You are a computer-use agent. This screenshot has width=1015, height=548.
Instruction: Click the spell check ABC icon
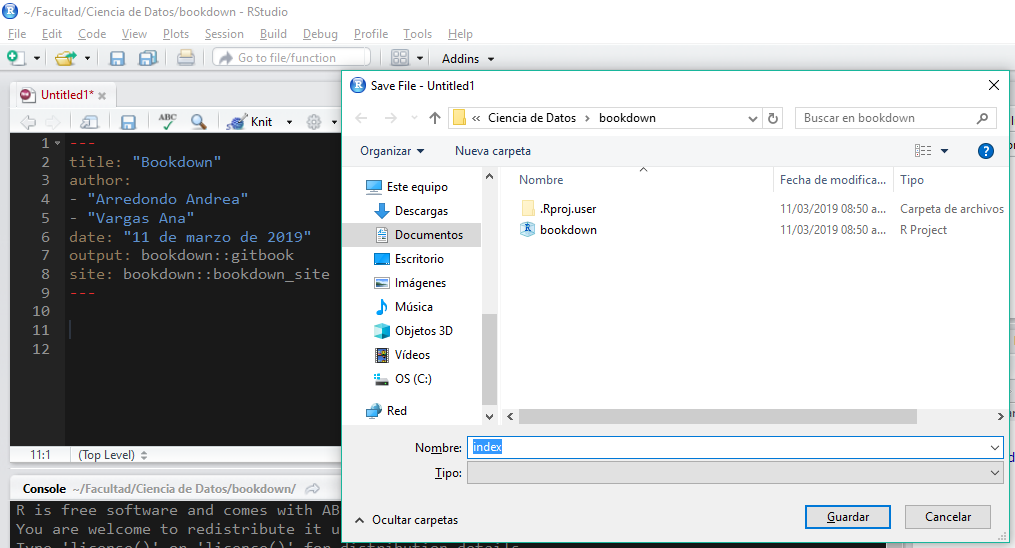(167, 122)
